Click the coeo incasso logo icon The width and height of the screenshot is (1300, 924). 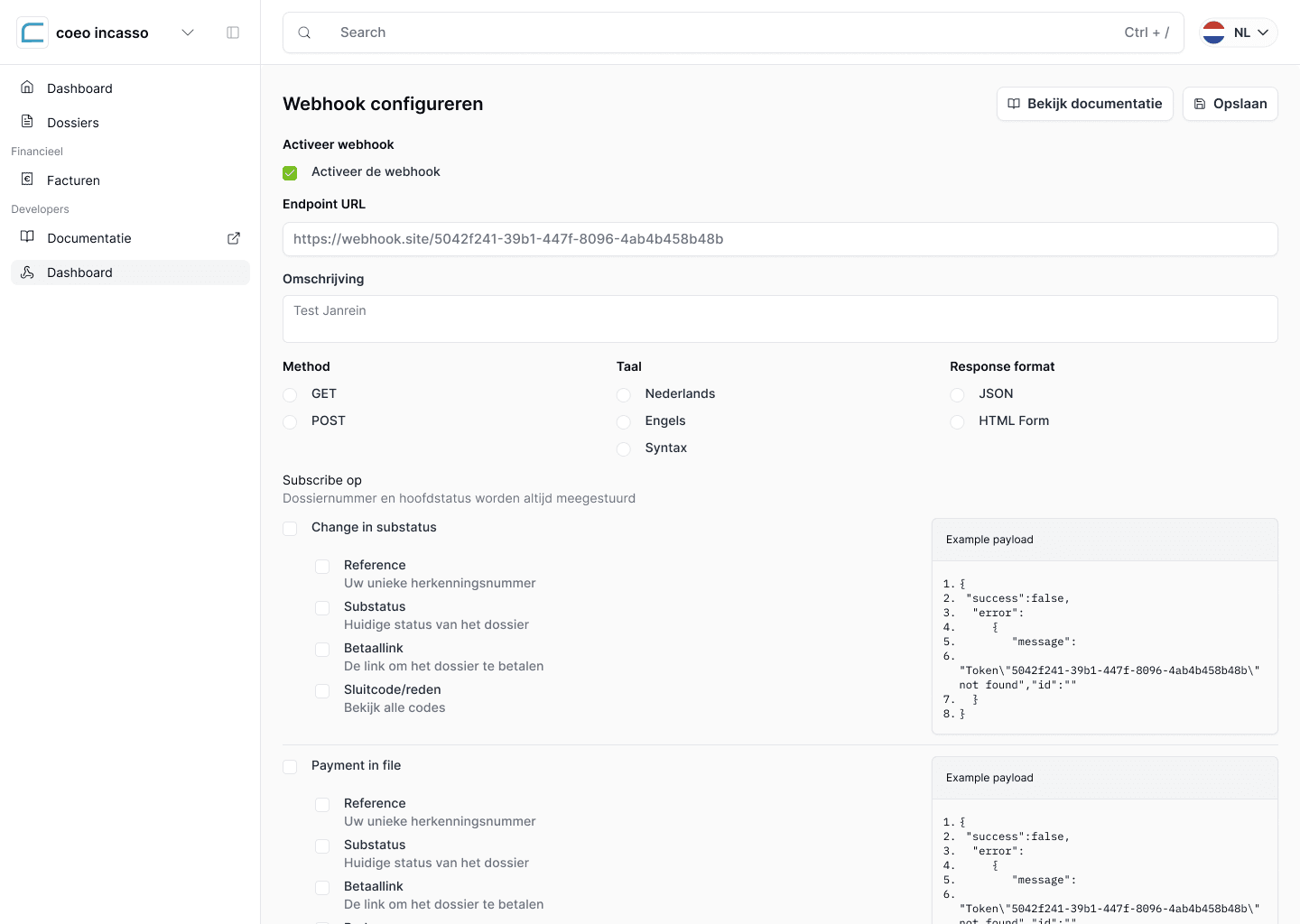(32, 32)
